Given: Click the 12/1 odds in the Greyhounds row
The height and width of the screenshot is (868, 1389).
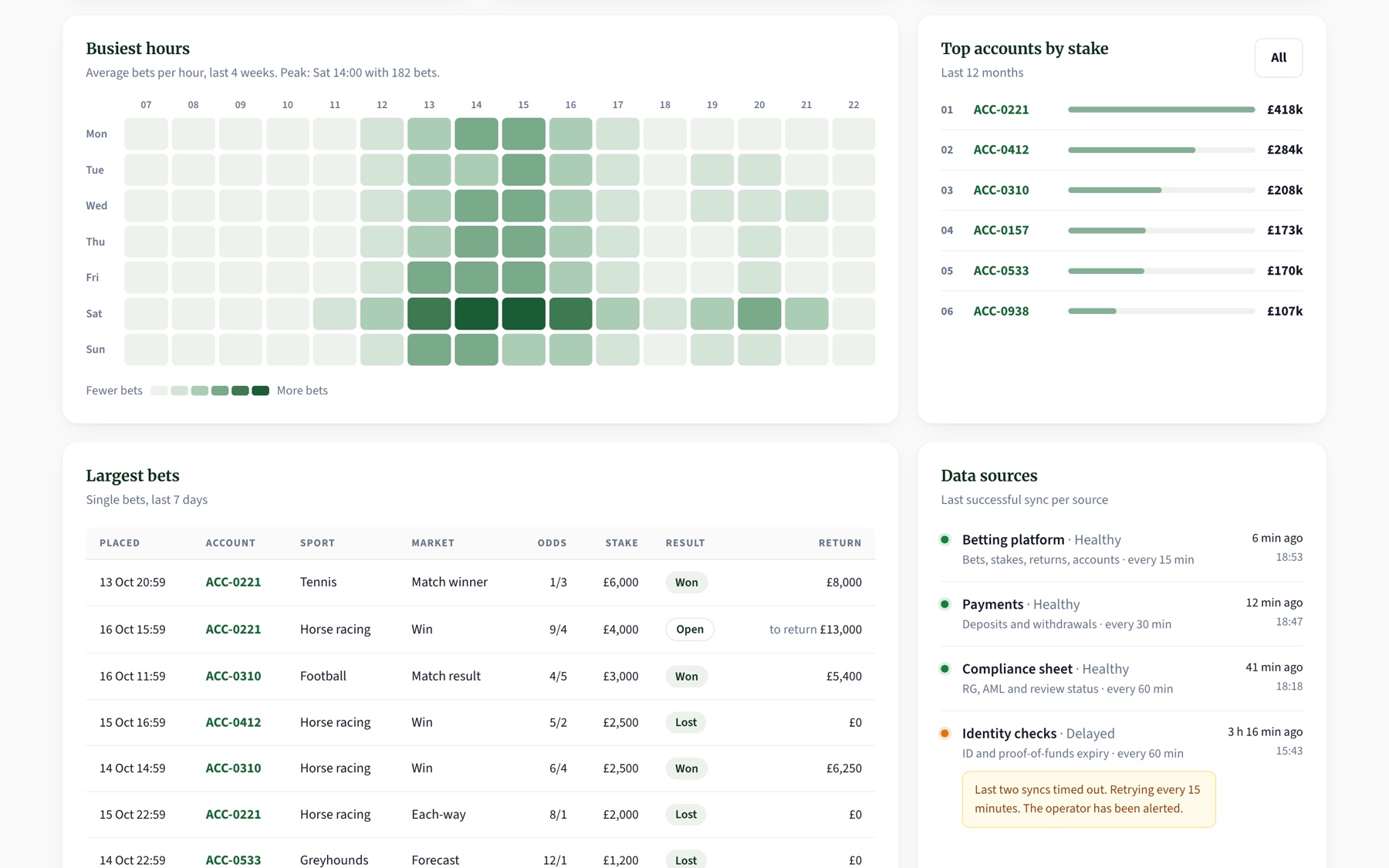Looking at the screenshot, I should tap(555, 860).
